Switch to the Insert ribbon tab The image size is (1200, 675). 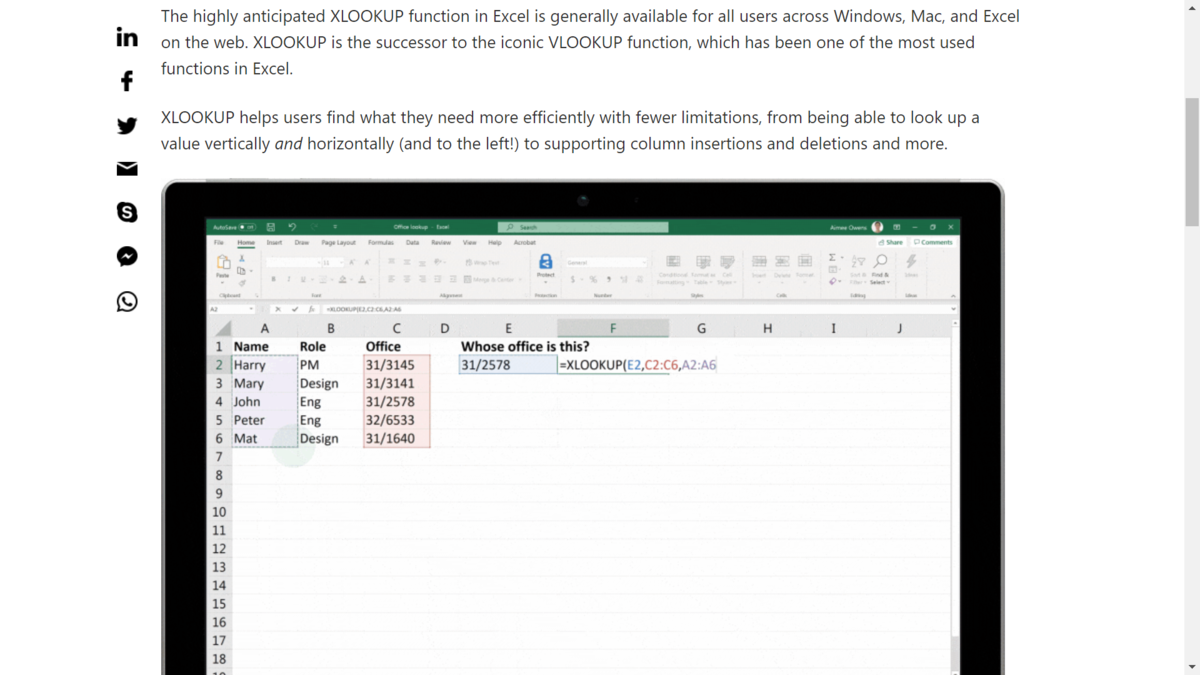274,242
